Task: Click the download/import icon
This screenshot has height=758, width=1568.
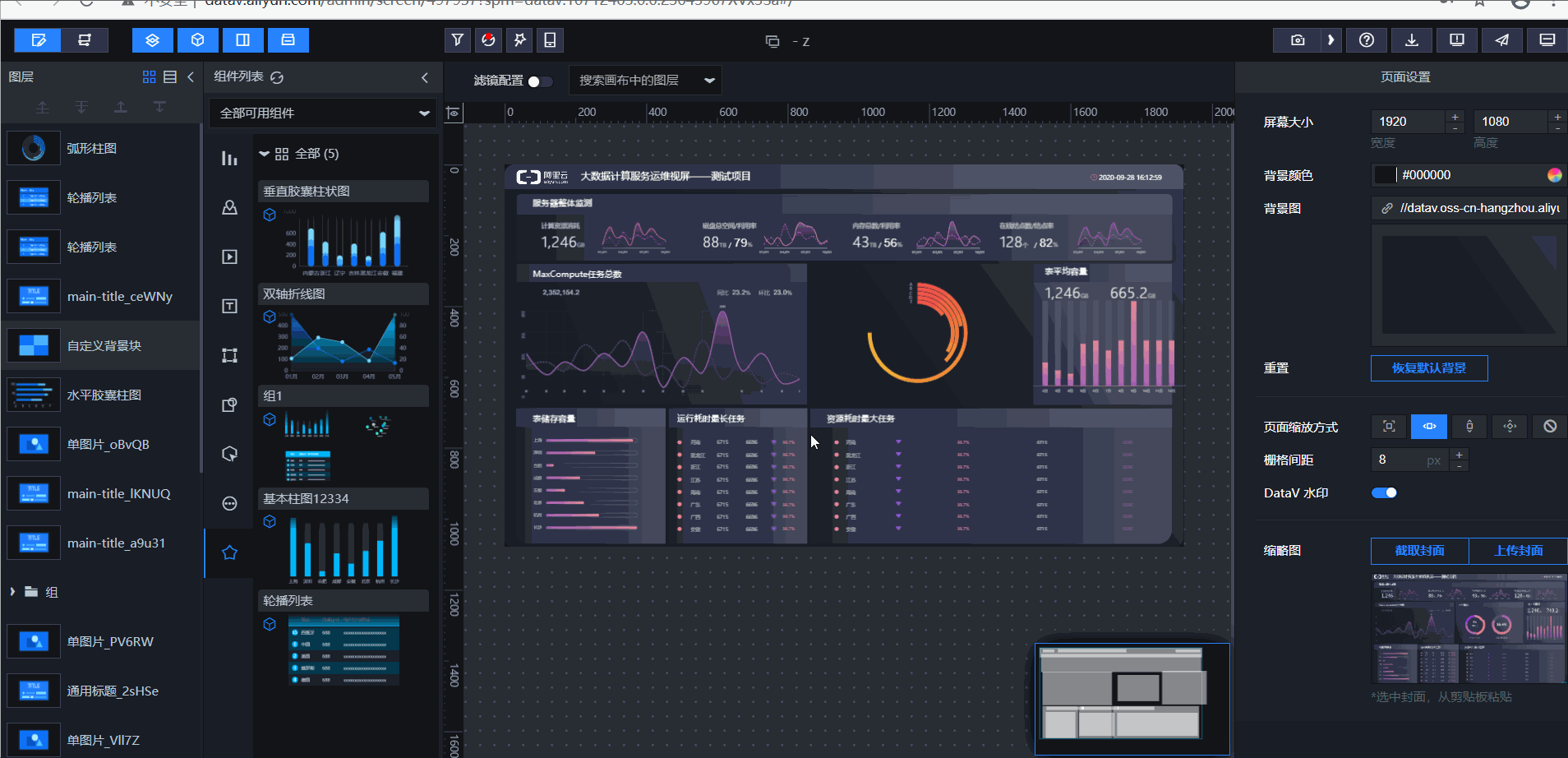Action: pos(1412,39)
